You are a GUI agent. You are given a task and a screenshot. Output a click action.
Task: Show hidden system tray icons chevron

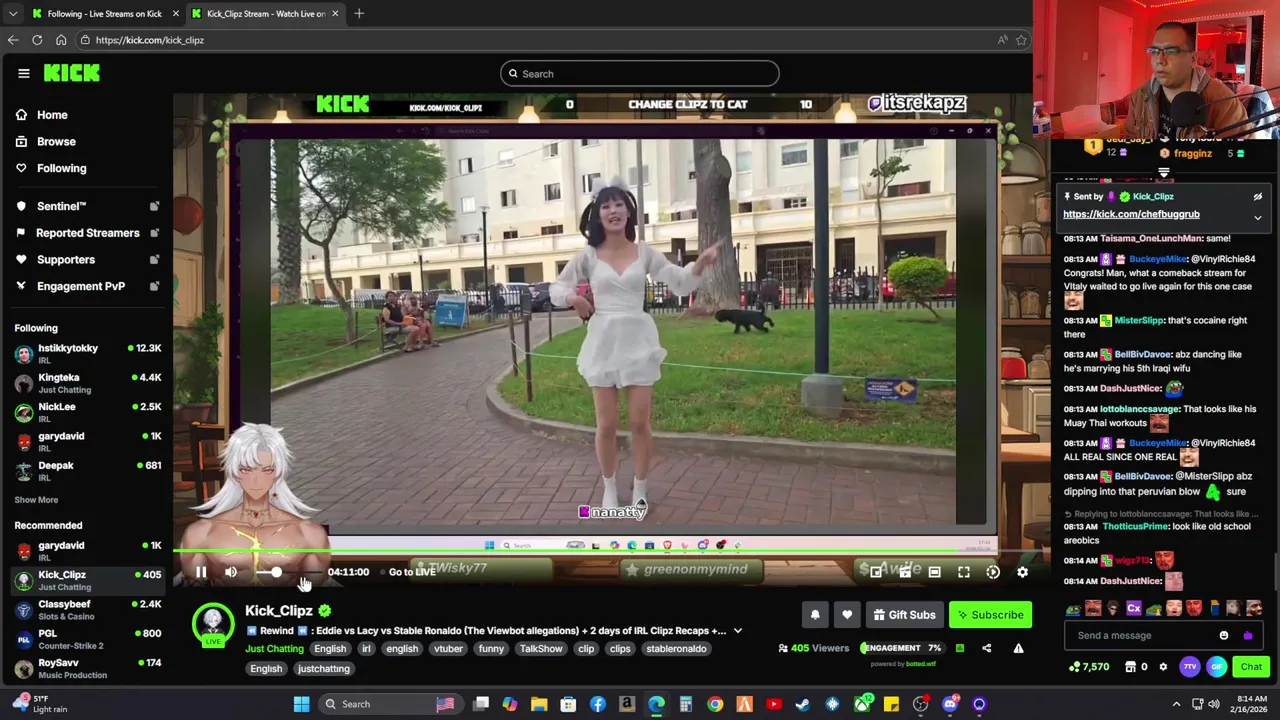click(1174, 704)
